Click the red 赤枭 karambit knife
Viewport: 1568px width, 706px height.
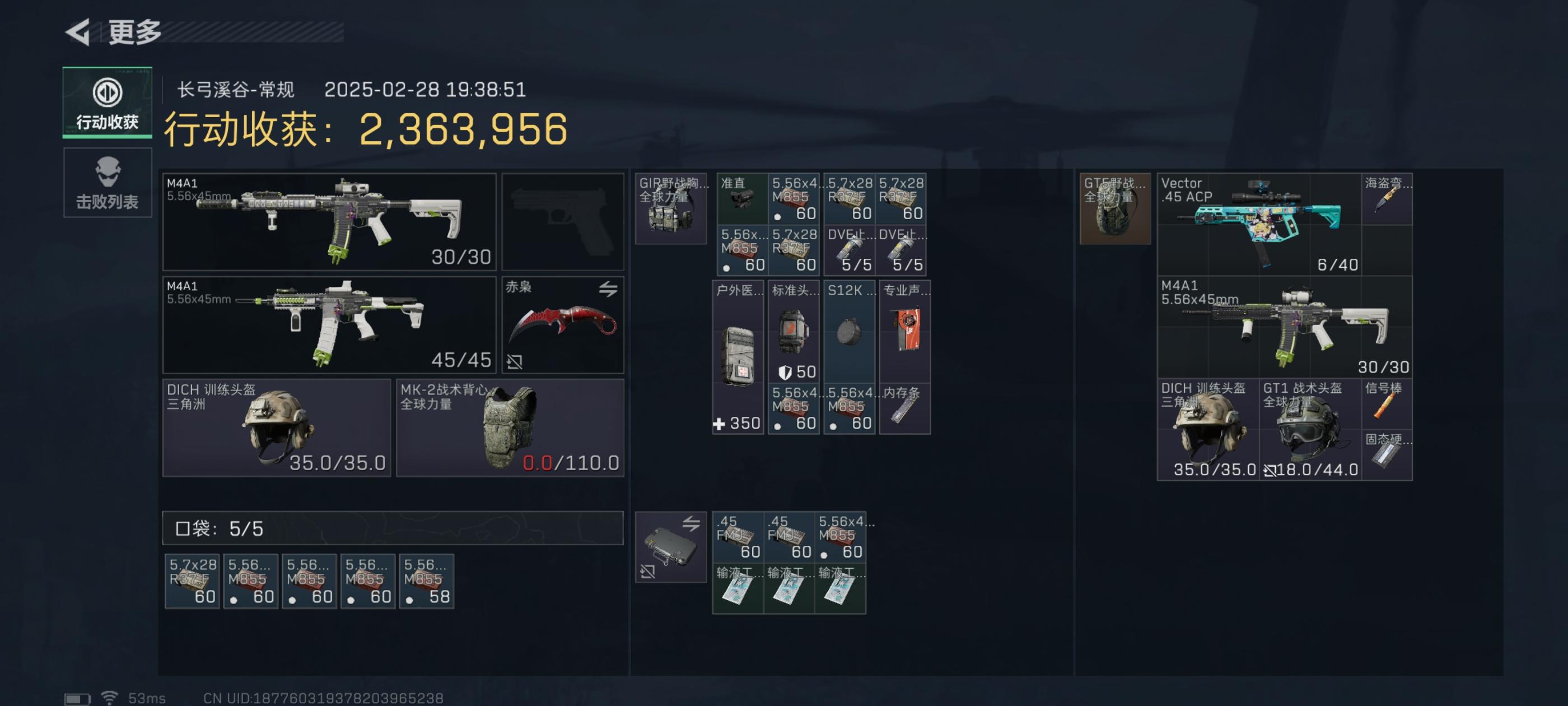pos(562,324)
